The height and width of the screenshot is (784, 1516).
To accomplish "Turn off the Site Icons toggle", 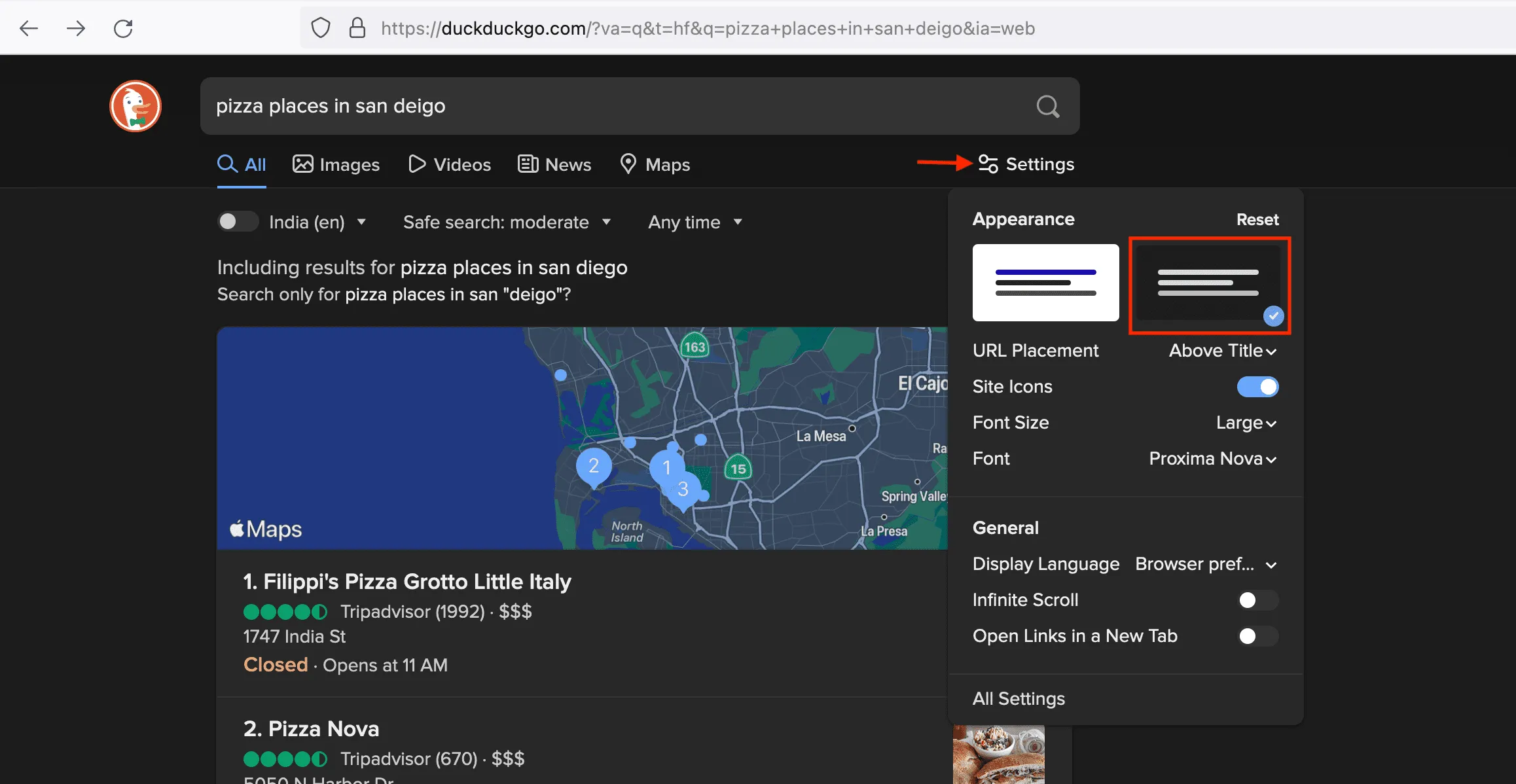I will (x=1257, y=387).
